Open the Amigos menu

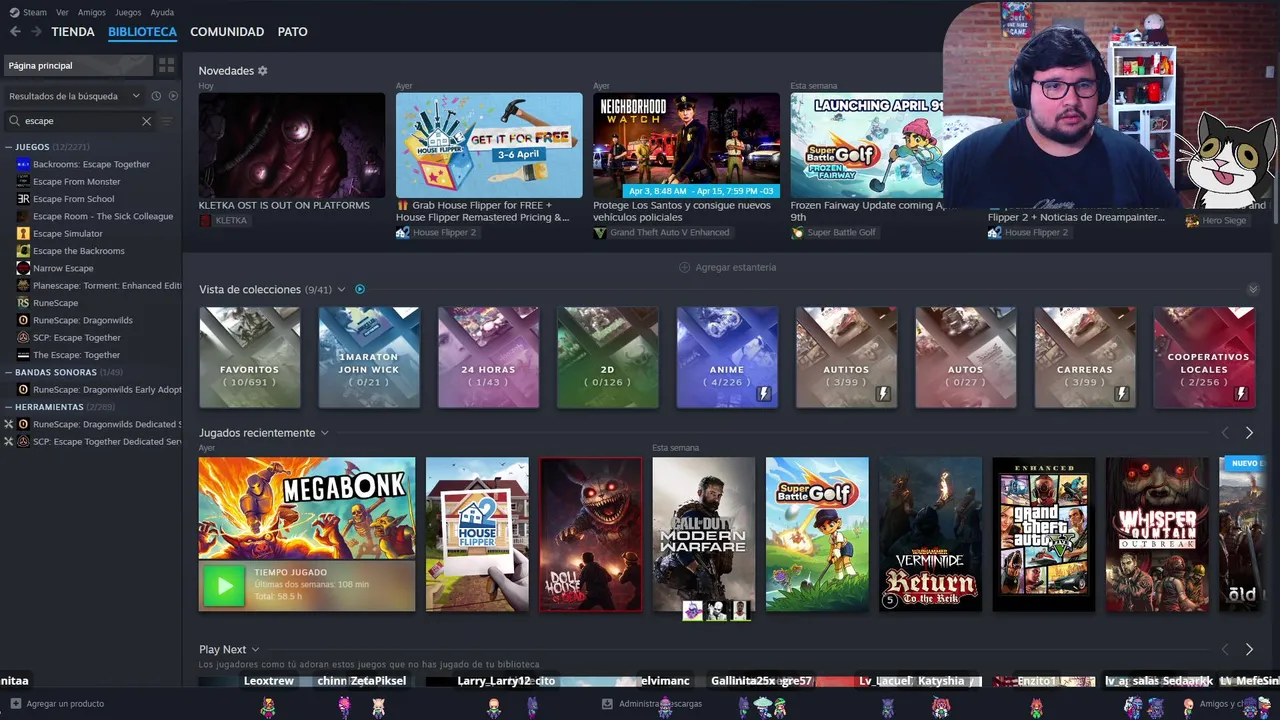92,12
